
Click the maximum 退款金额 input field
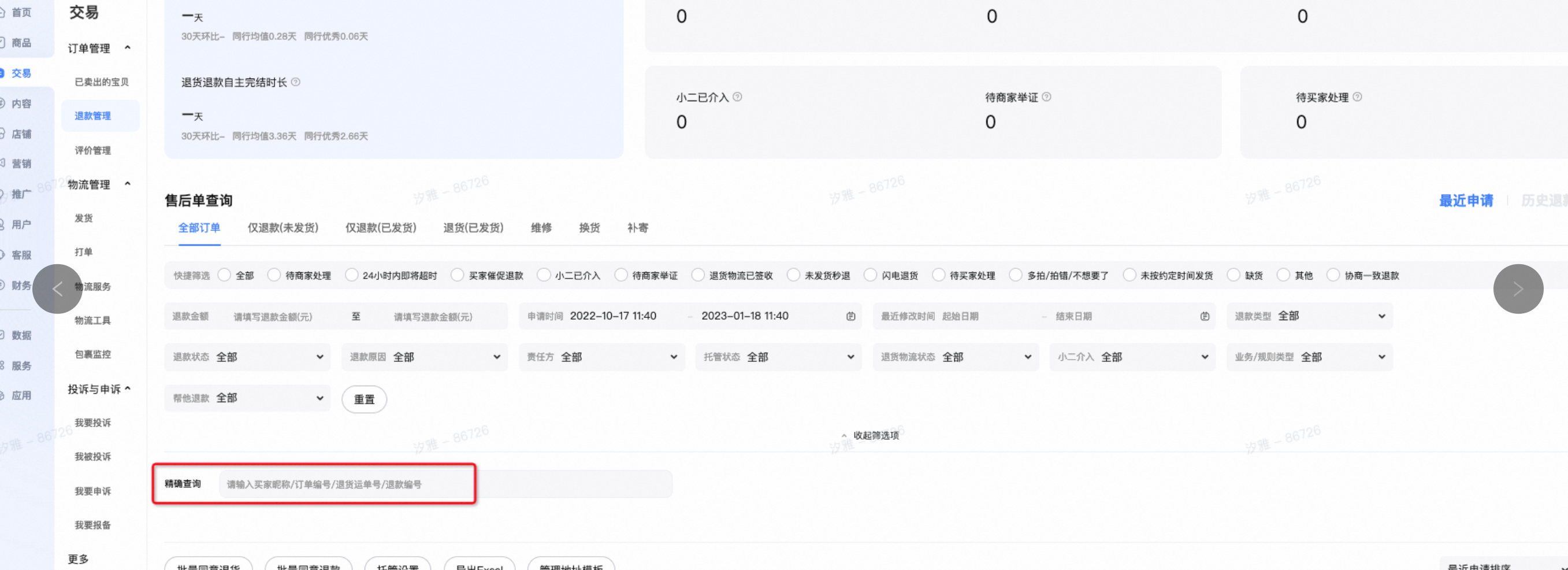433,317
